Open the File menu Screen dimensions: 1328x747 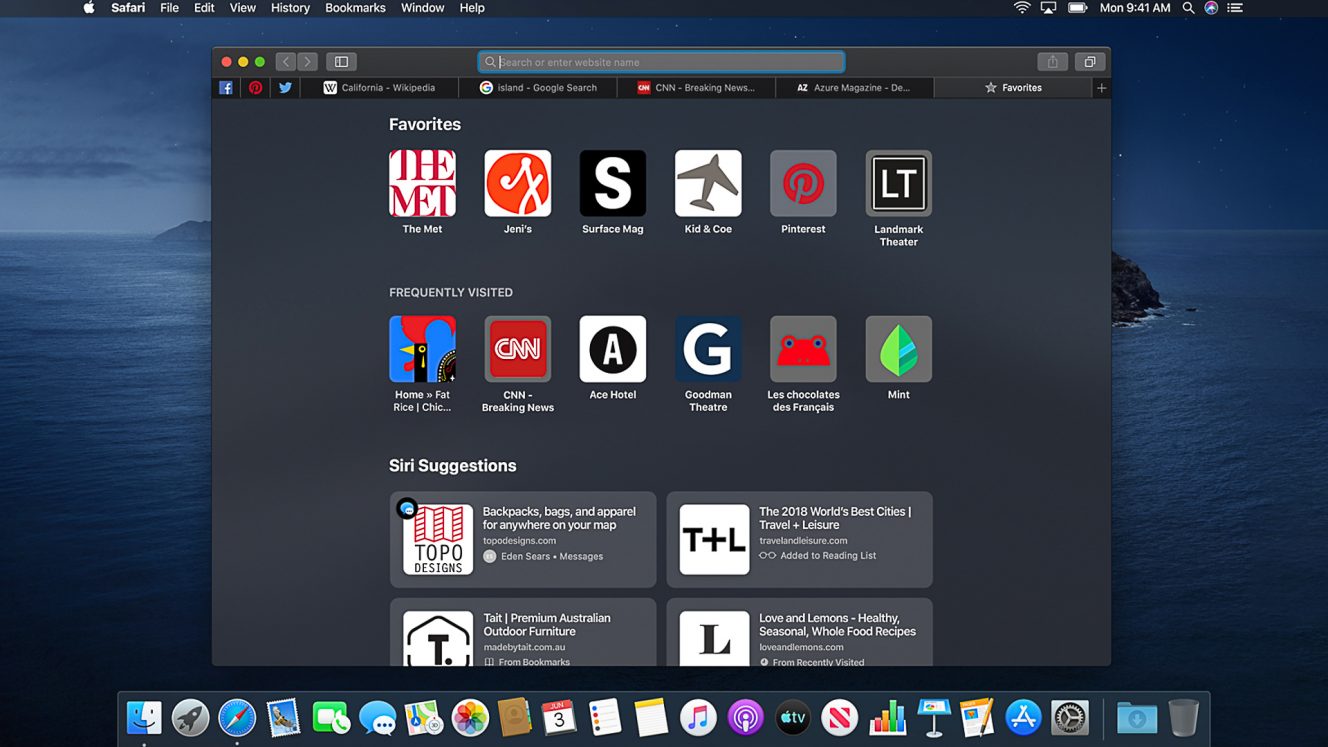170,8
